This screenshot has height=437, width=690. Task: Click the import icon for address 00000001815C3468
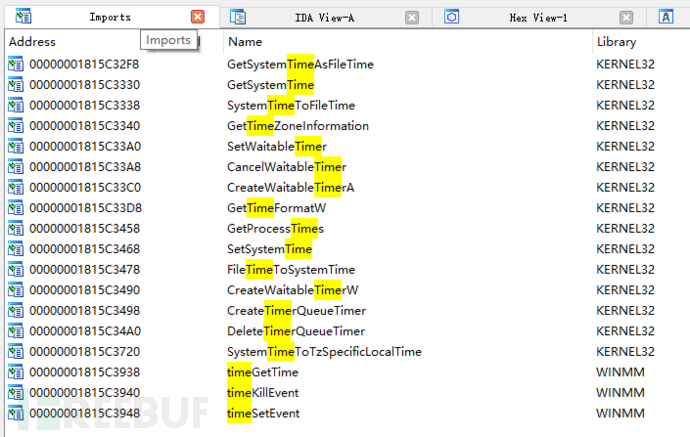15,249
